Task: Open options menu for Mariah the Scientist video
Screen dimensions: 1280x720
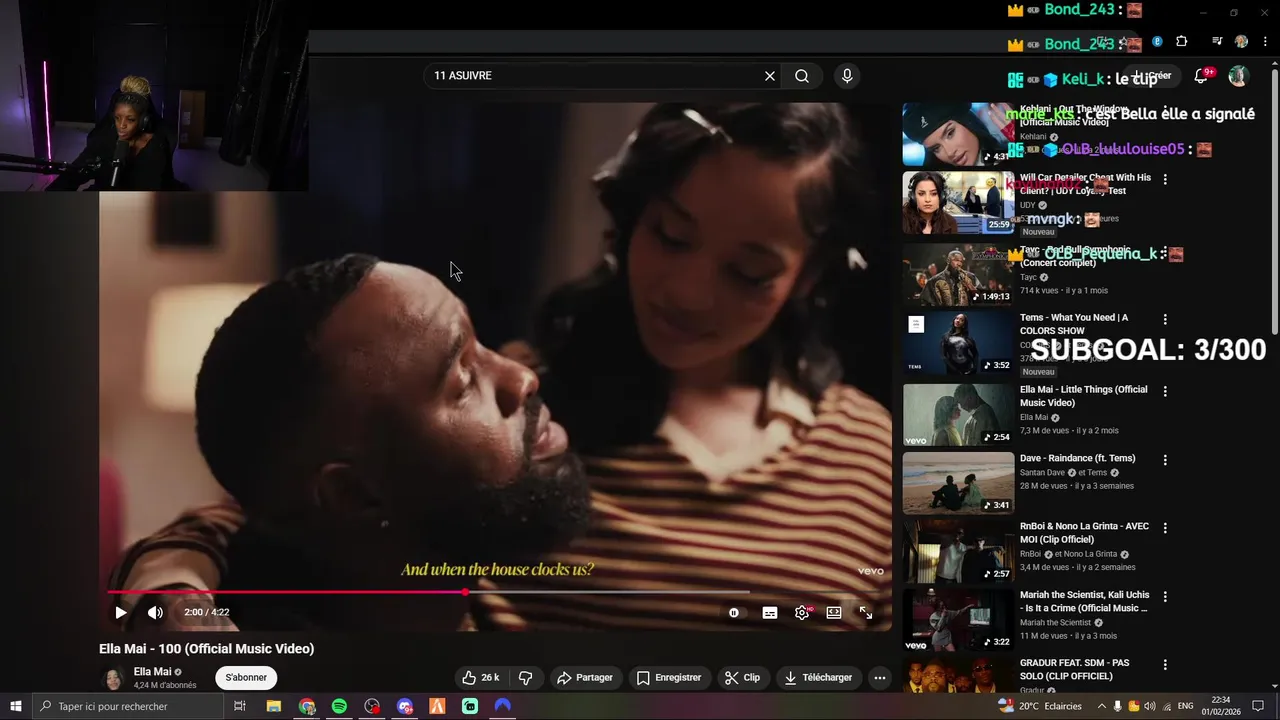Action: (1165, 596)
